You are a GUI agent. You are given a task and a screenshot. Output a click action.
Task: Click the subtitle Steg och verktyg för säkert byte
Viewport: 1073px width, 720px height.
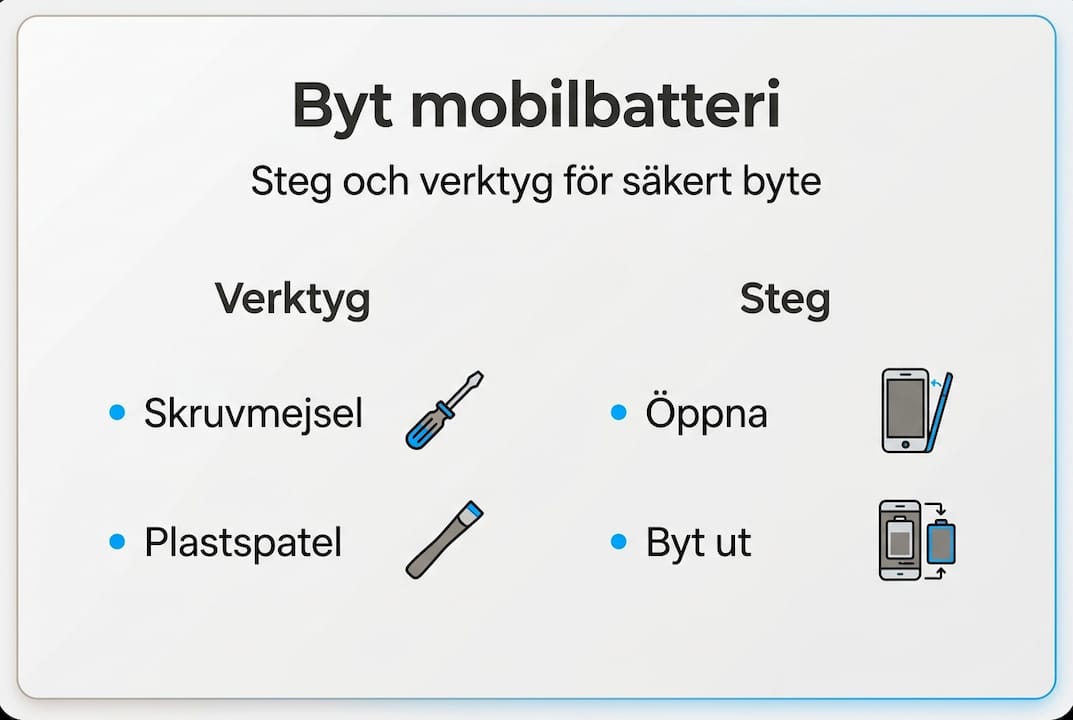(x=536, y=181)
